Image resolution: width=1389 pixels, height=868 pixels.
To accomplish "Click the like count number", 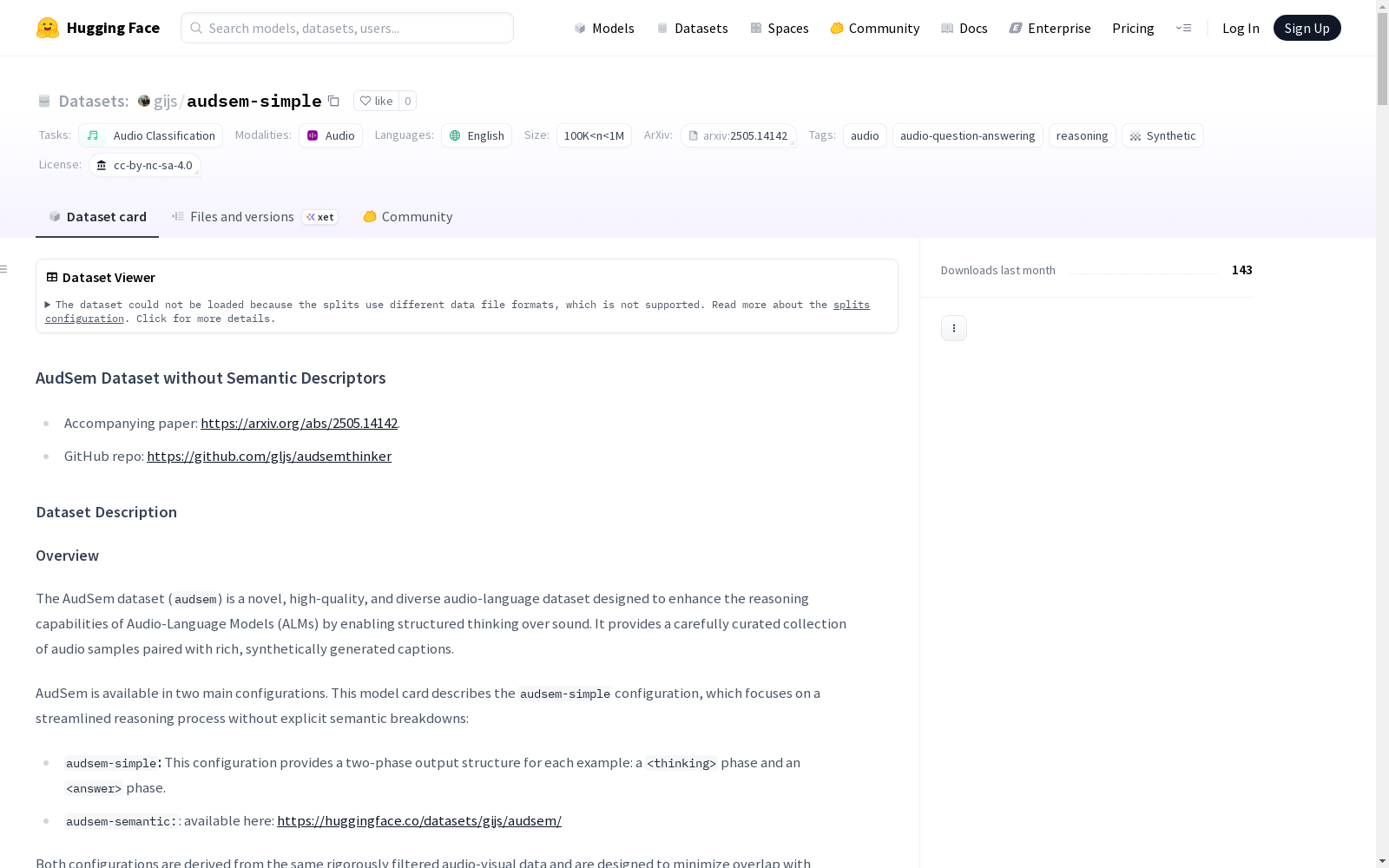I will (x=407, y=101).
